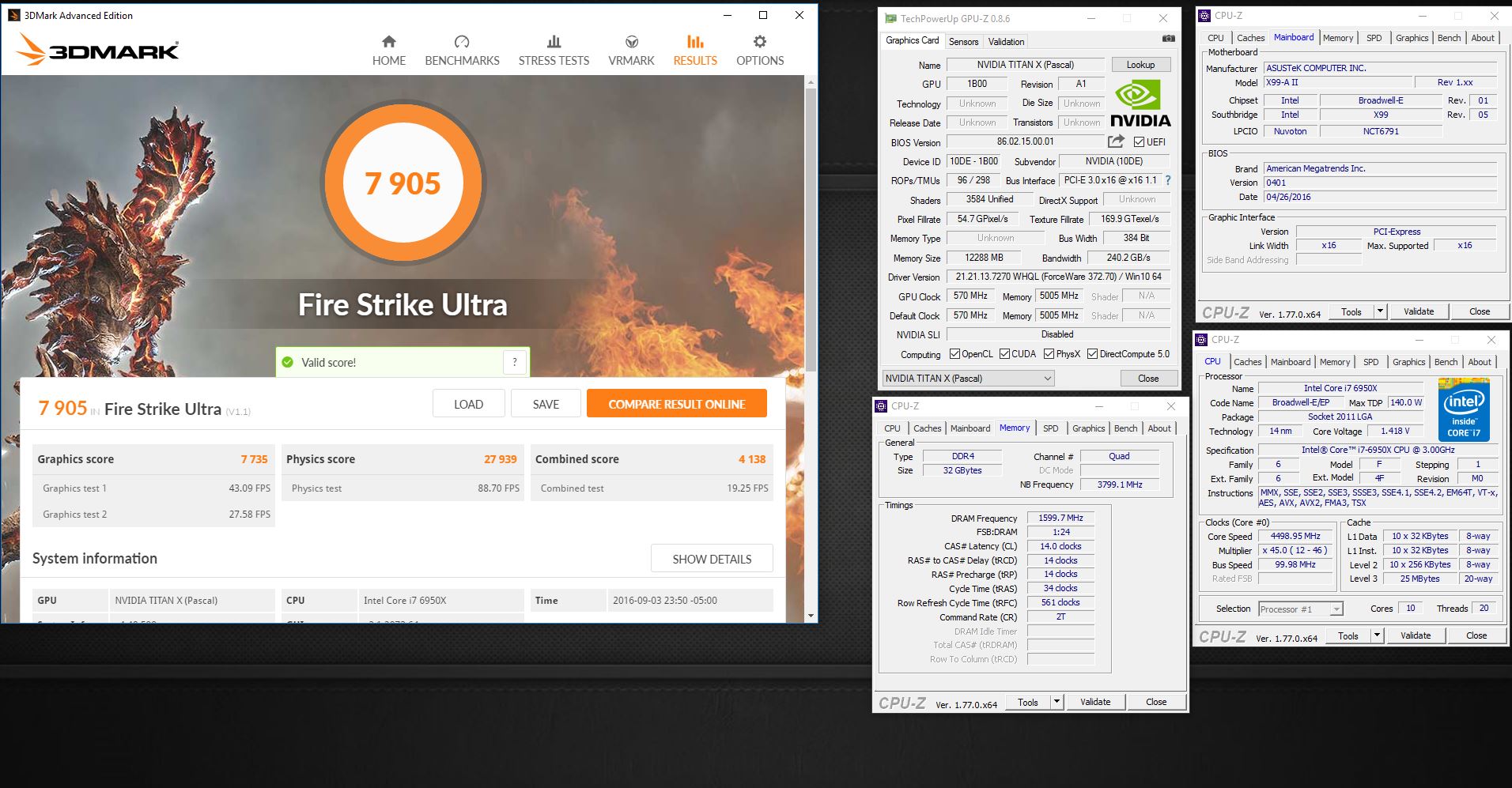Click the Intel Core i7 badge in CPU-Z
This screenshot has width=1512, height=788.
[x=1464, y=410]
